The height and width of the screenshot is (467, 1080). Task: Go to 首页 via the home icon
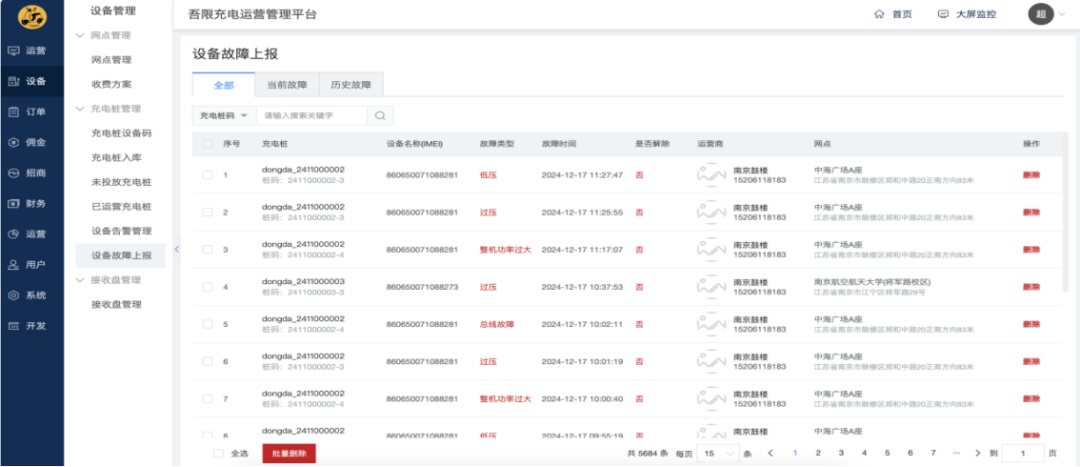pyautogui.click(x=893, y=14)
